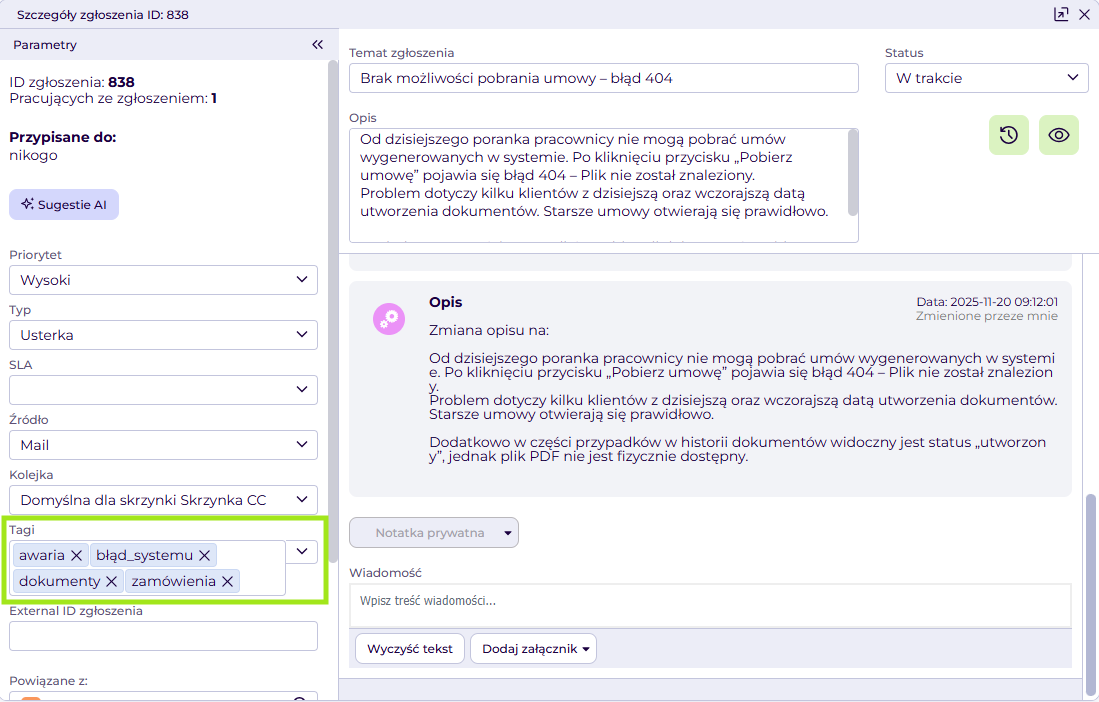Select the 'Zmienione przeze mnie' text

pyautogui.click(x=987, y=316)
